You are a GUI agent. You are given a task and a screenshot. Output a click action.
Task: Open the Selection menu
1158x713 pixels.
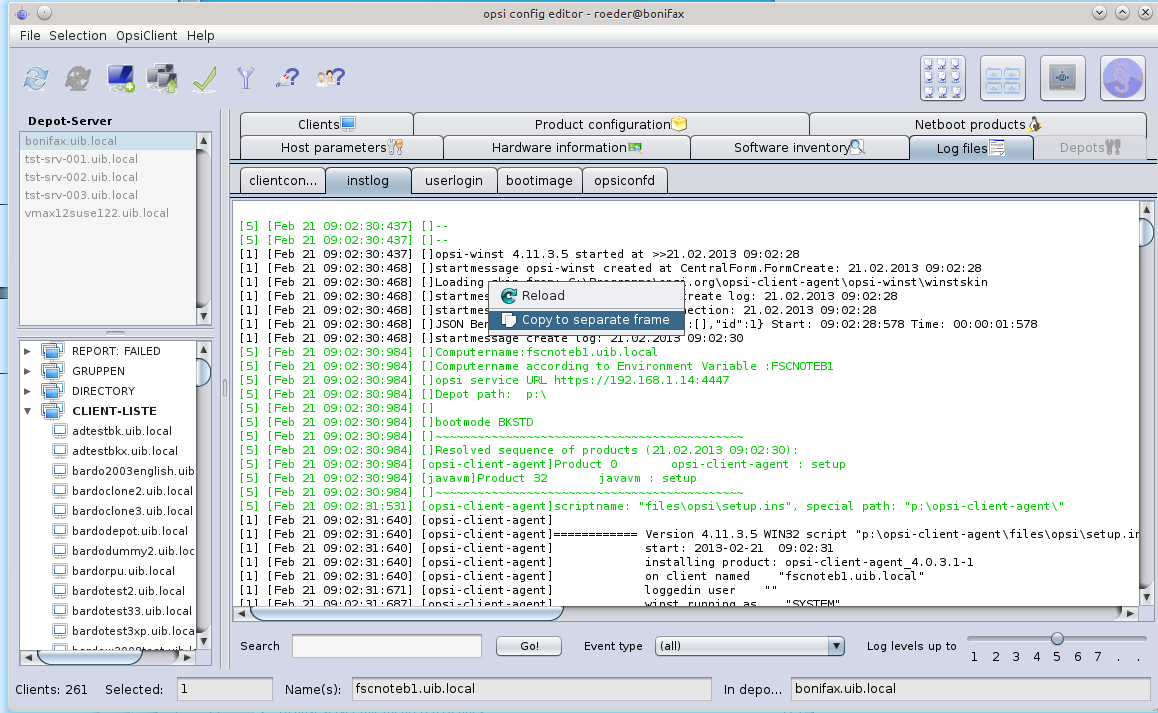click(x=78, y=35)
